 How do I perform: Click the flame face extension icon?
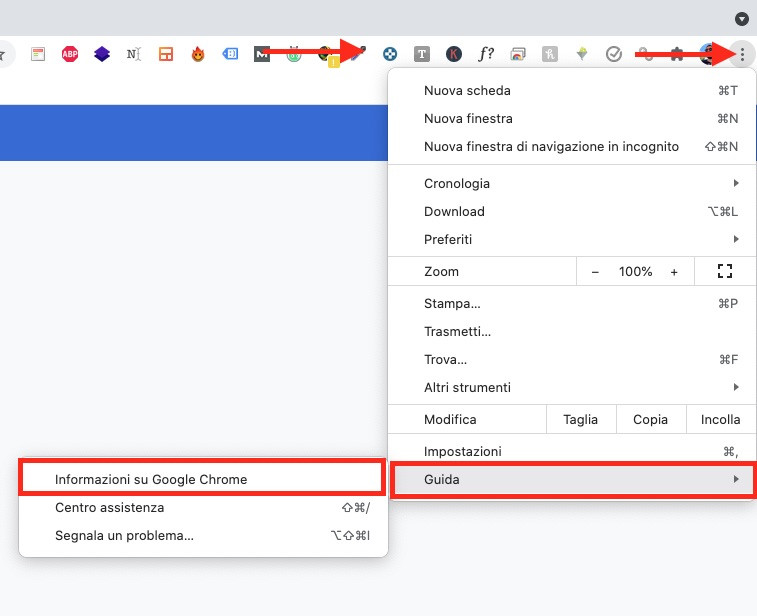(197, 54)
